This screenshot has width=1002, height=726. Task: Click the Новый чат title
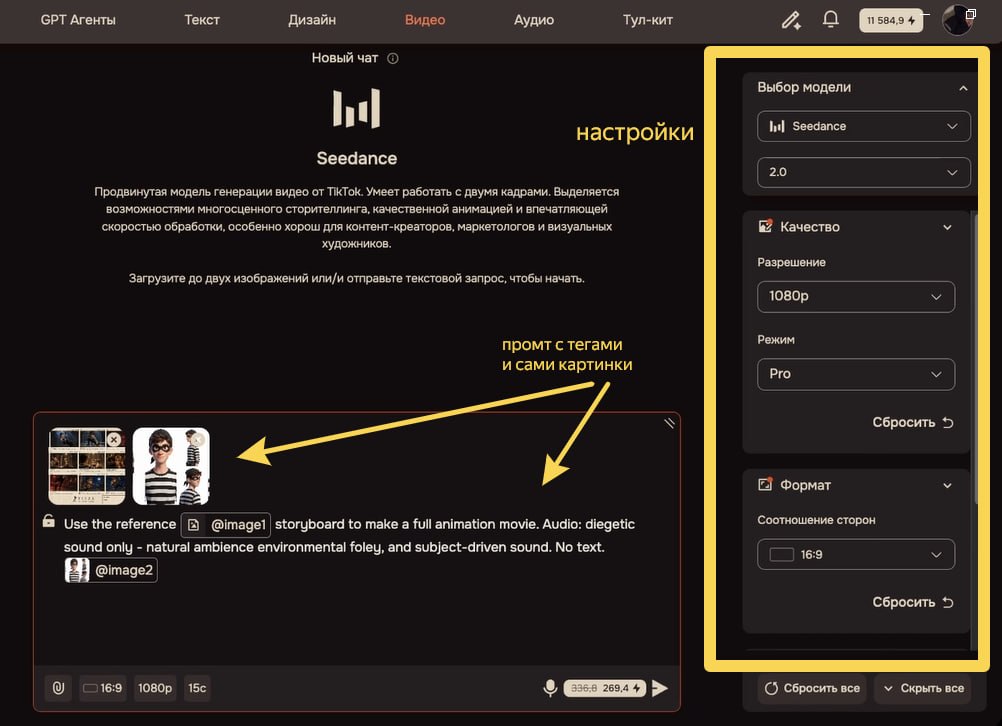(x=344, y=58)
